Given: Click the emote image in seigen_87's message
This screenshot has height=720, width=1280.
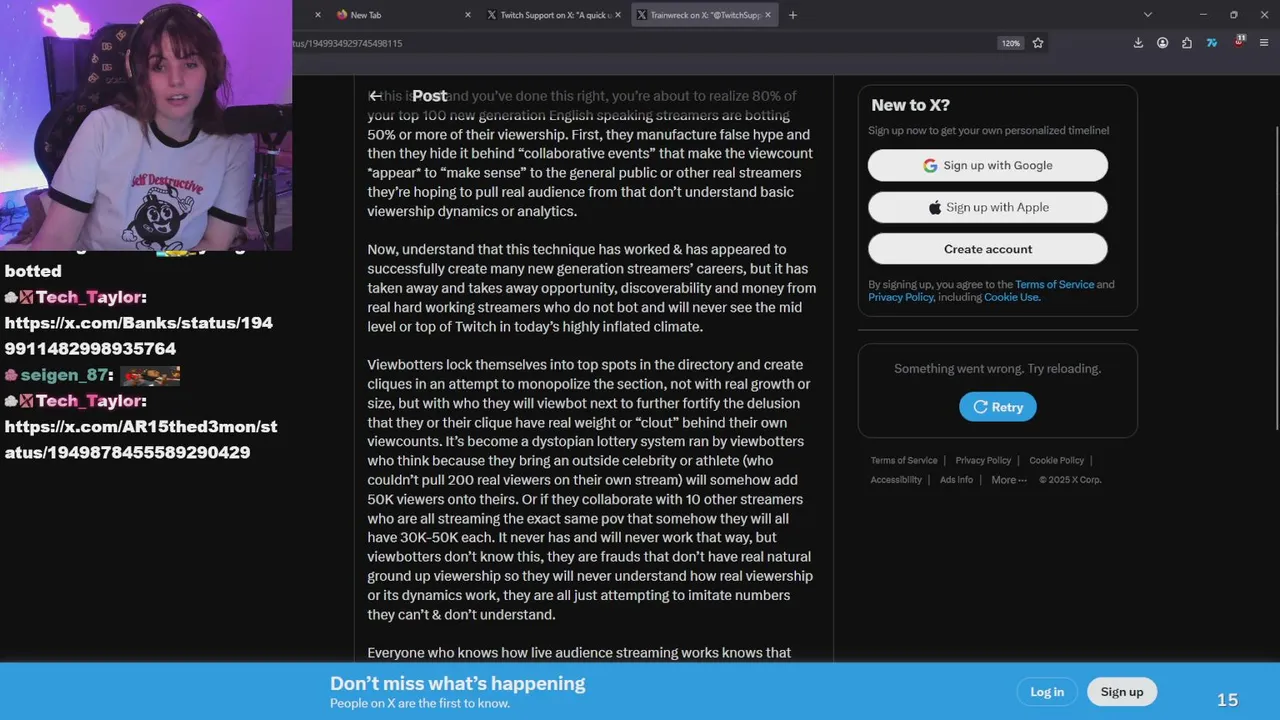Looking at the screenshot, I should [150, 376].
